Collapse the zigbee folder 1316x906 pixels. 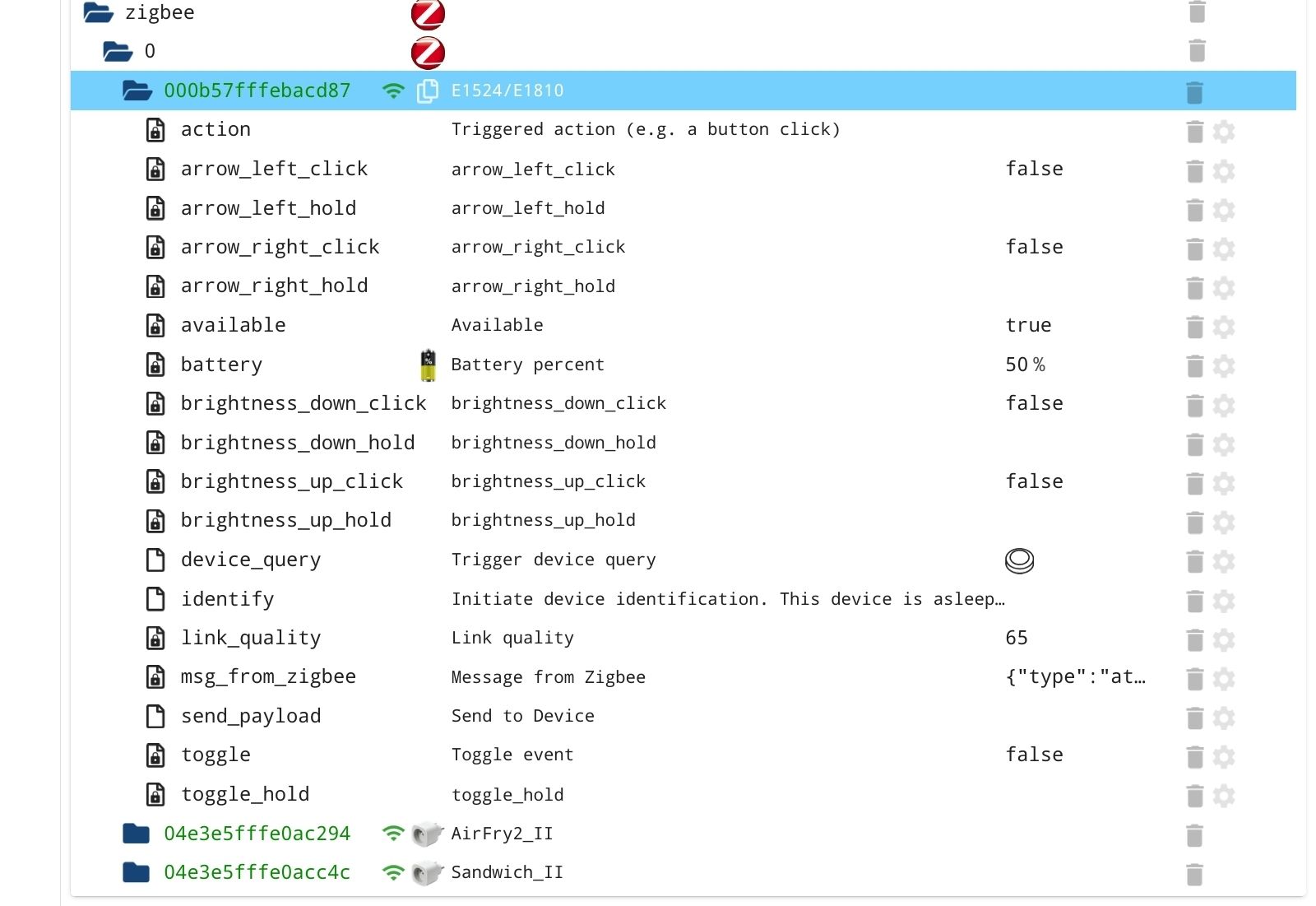coord(99,12)
